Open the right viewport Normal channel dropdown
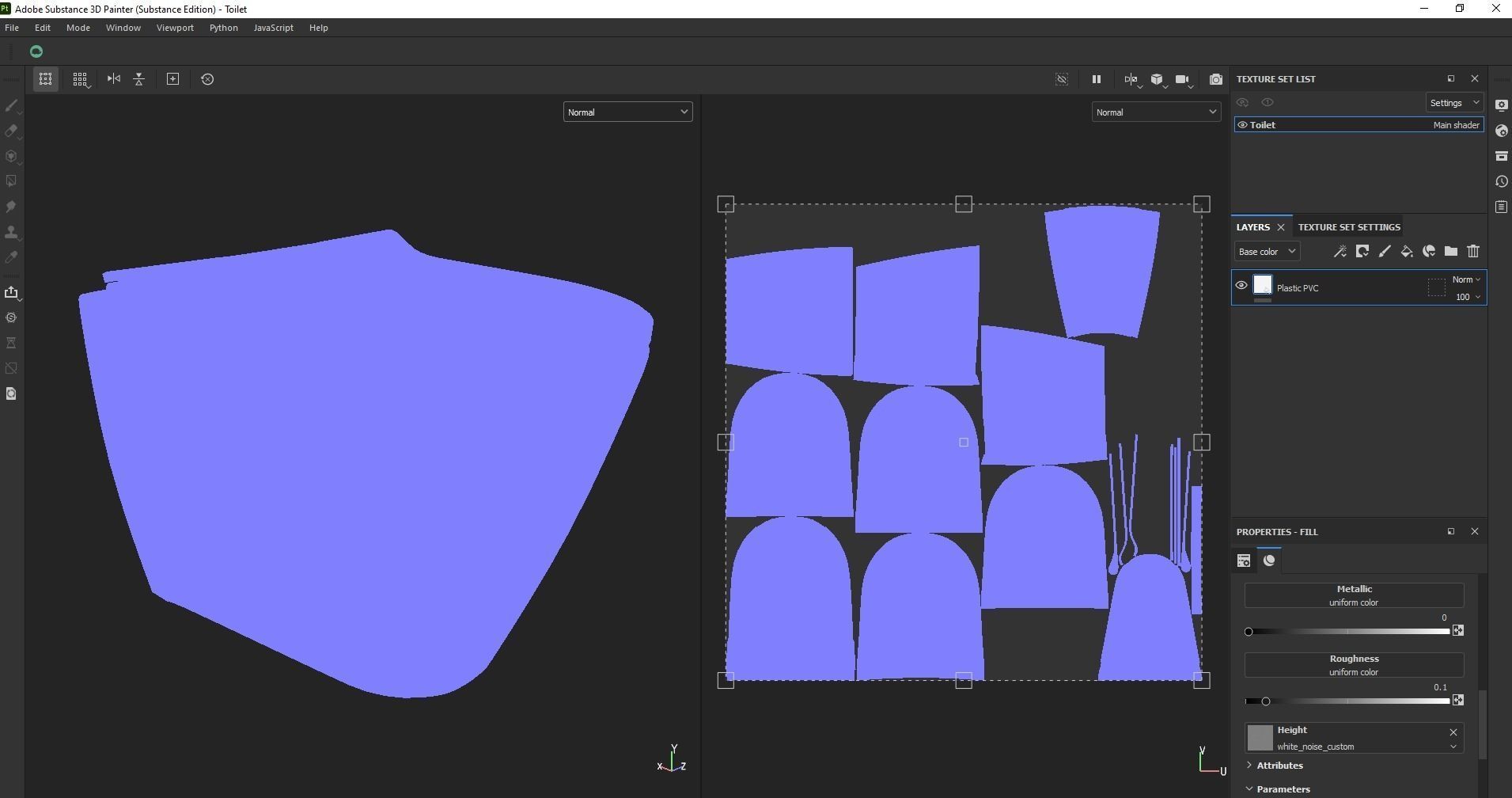This screenshot has width=1512, height=798. [x=1156, y=112]
